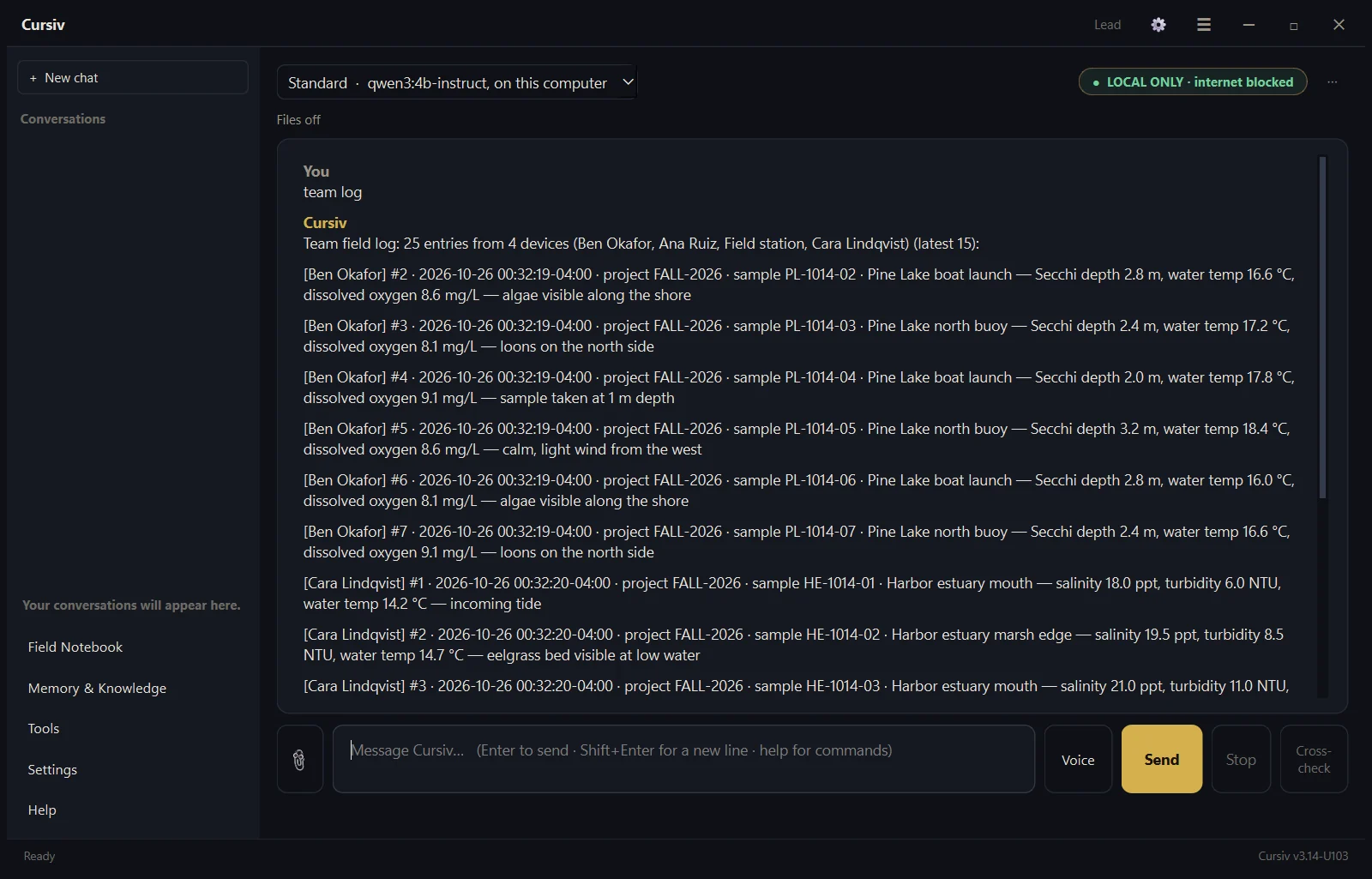
Task: Click the Voice button
Action: pyautogui.click(x=1078, y=759)
